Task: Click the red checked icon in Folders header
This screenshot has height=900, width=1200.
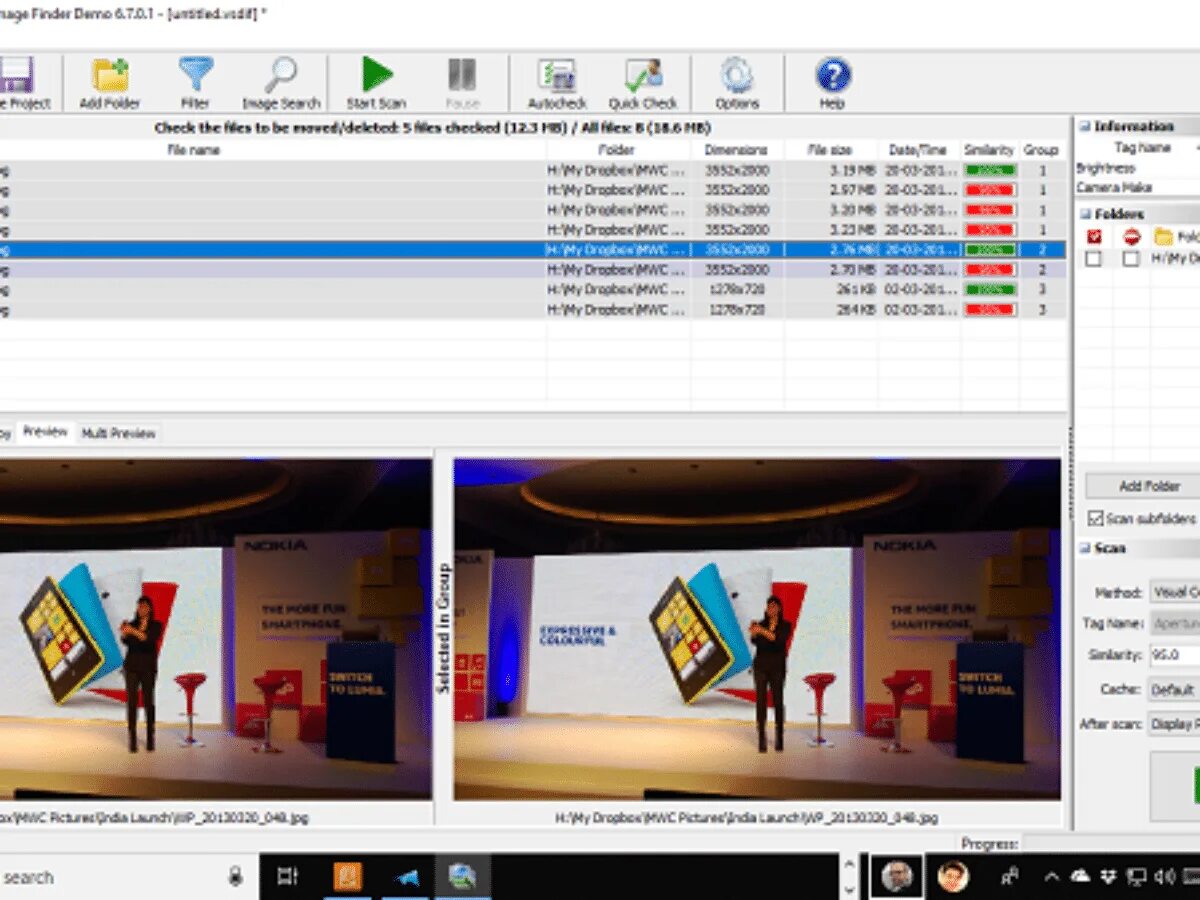Action: (1094, 237)
